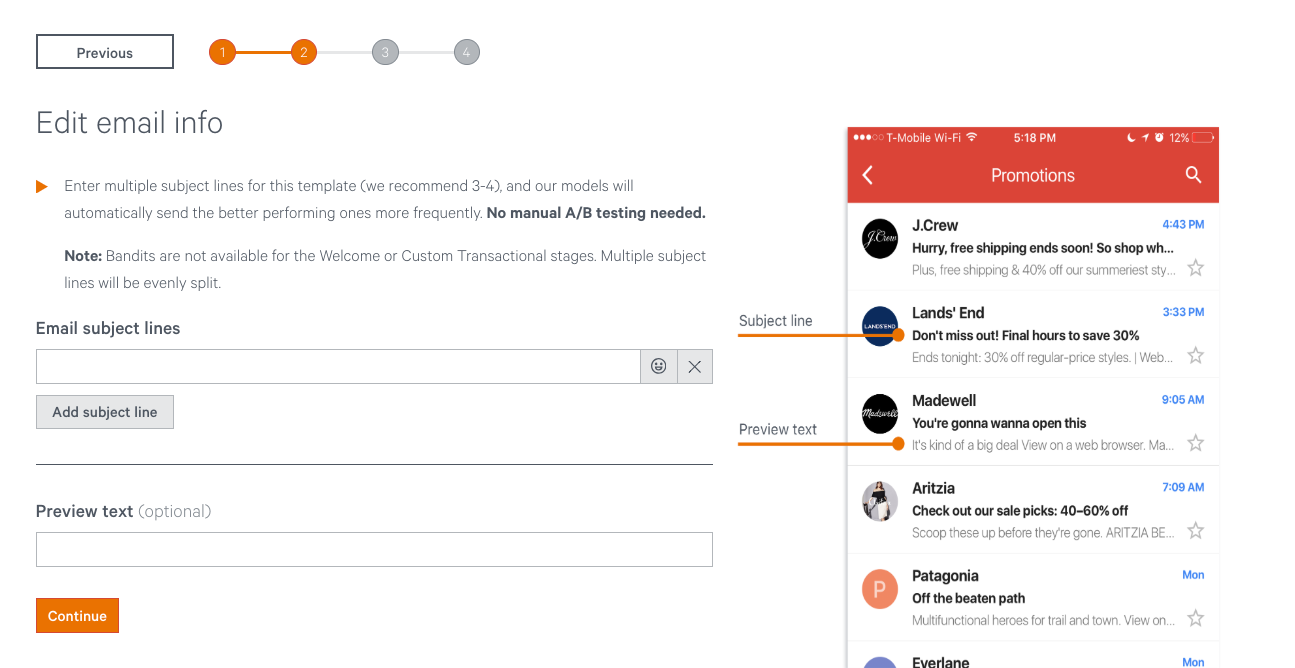Select the "Multifunctional heroes for trail and town" preview
Image resolution: width=1295 pixels, height=668 pixels.
(1044, 621)
